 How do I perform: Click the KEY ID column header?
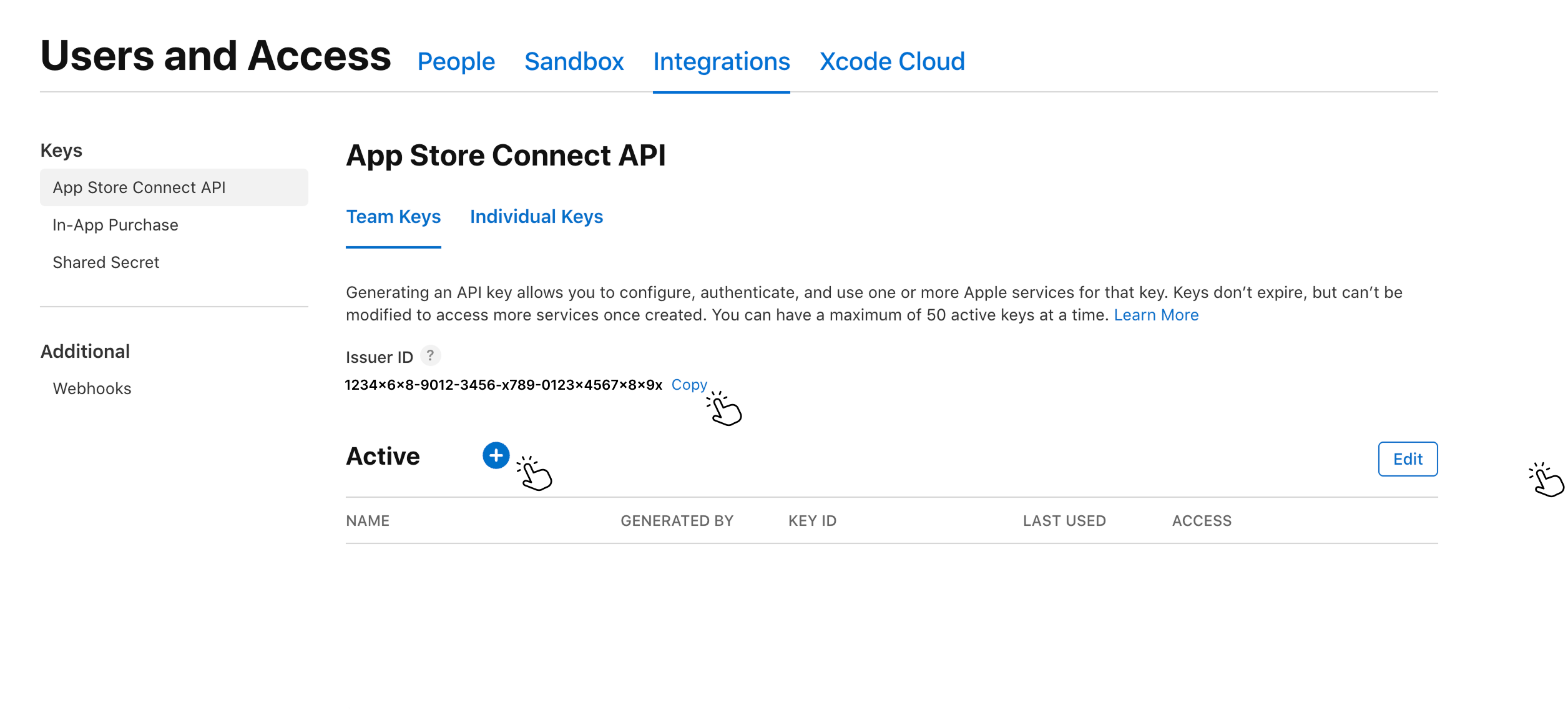coord(811,521)
